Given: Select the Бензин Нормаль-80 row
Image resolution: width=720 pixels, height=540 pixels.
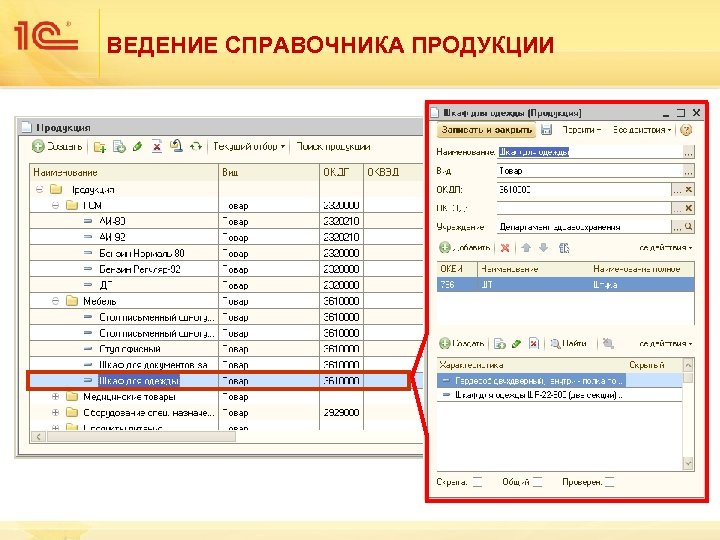Looking at the screenshot, I should point(226,253).
